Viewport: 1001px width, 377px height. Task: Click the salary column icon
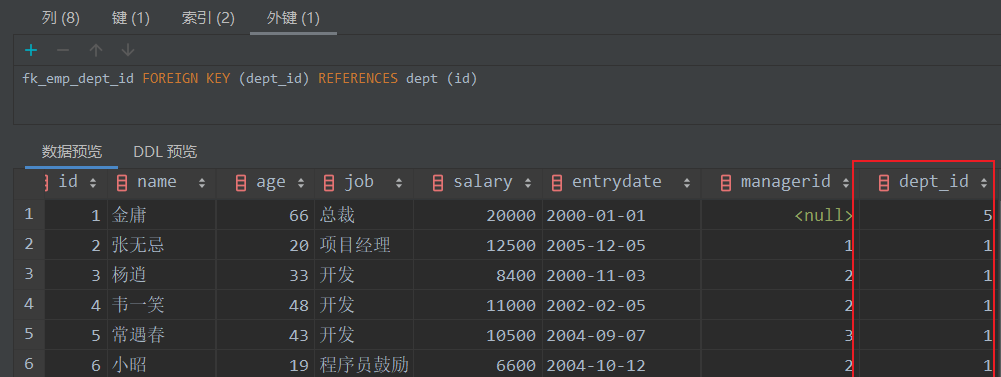pos(438,183)
